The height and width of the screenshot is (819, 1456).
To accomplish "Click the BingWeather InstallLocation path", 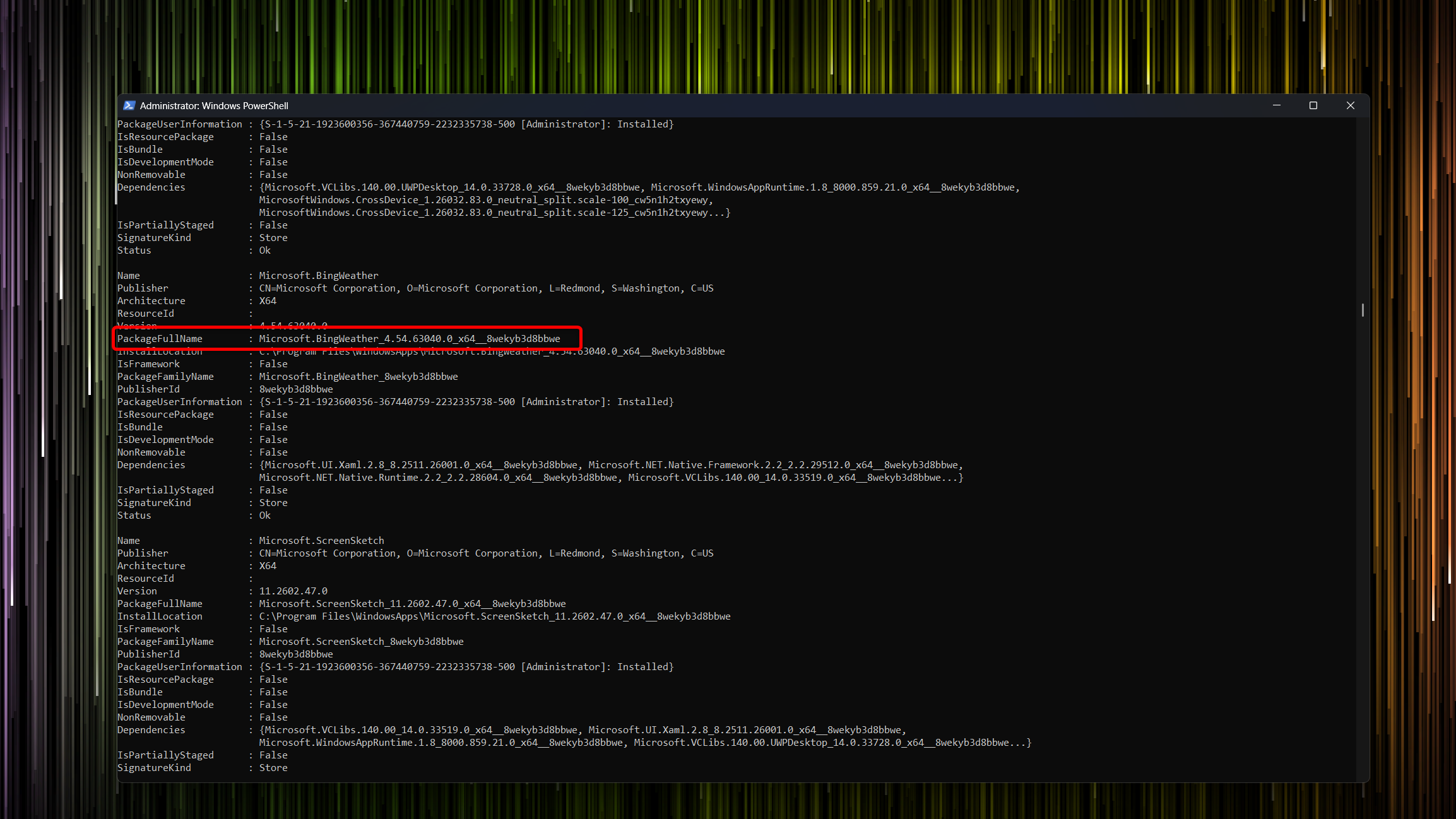I will [x=492, y=351].
